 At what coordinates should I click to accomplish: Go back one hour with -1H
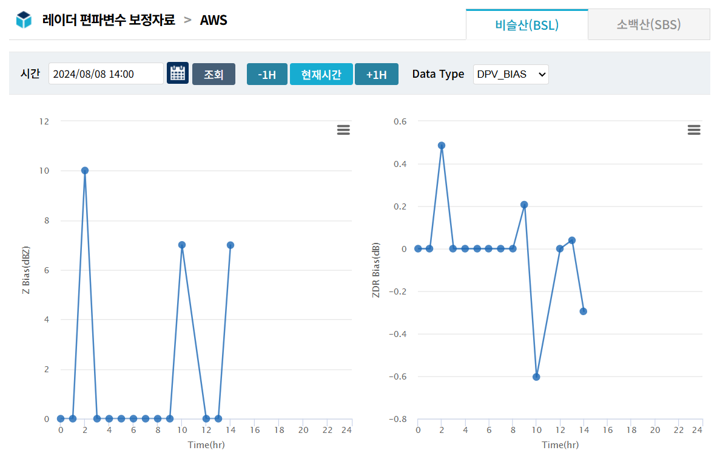[267, 74]
